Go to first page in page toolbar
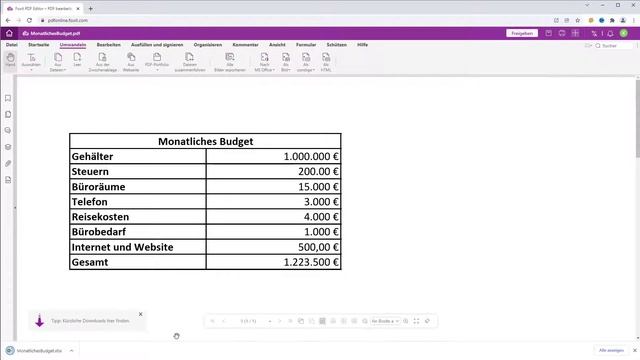This screenshot has width=640, height=360. click(212, 321)
